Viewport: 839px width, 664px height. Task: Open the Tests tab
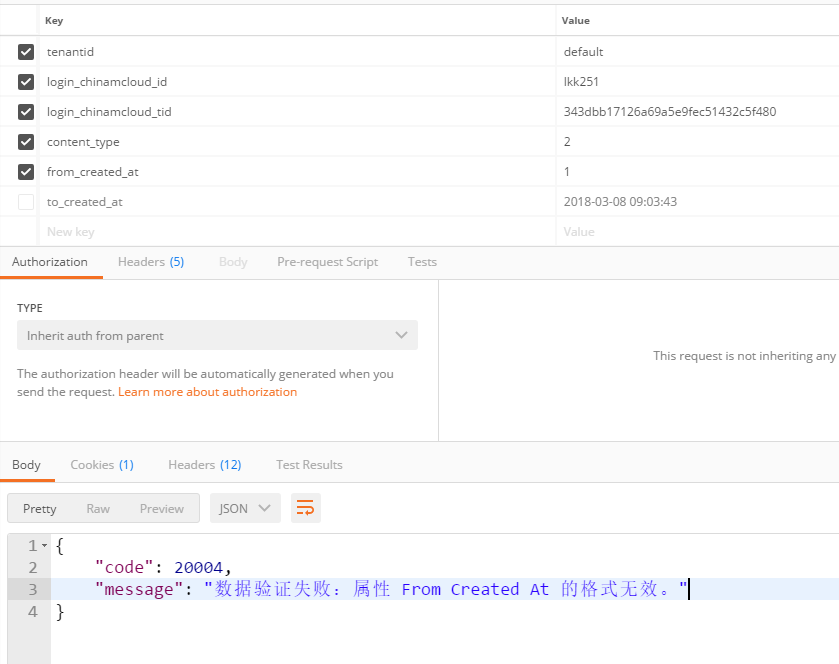[x=422, y=262]
